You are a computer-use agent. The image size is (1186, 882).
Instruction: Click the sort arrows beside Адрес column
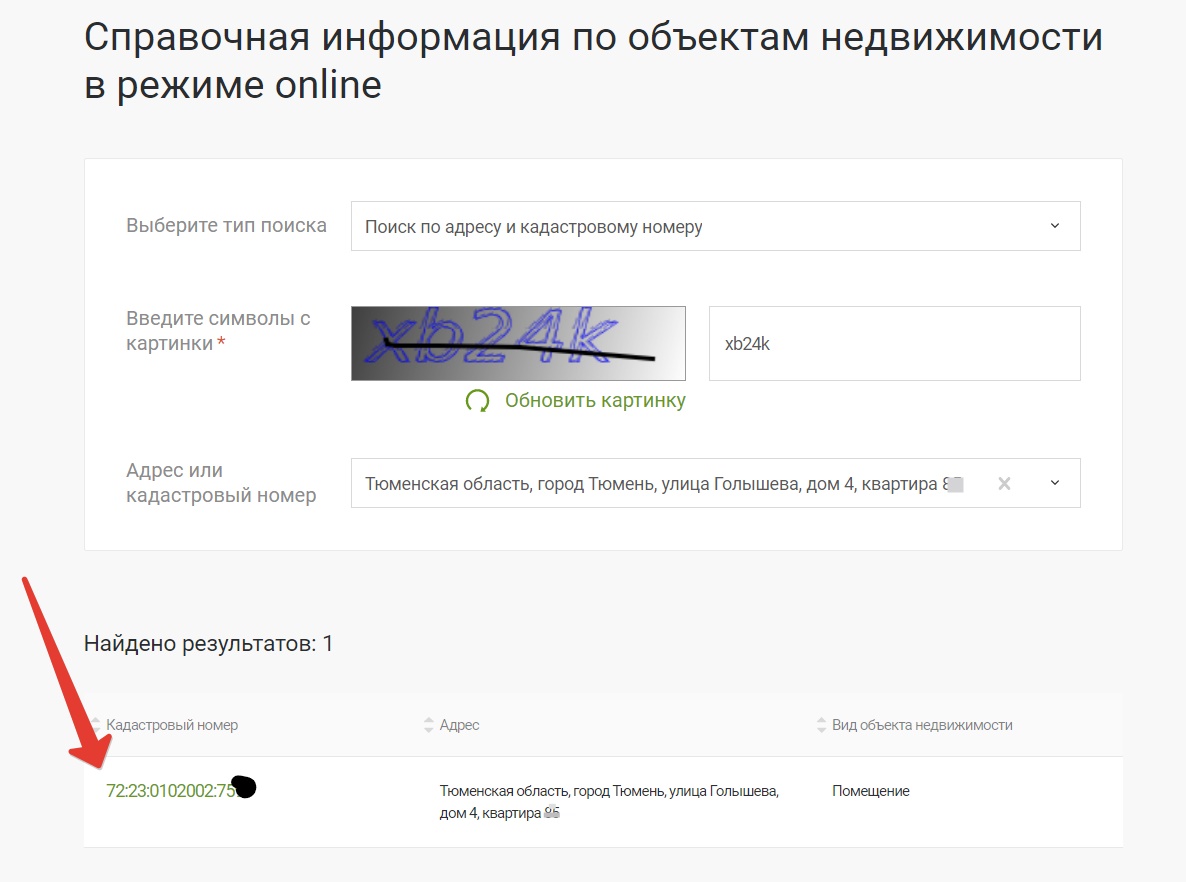[x=429, y=725]
